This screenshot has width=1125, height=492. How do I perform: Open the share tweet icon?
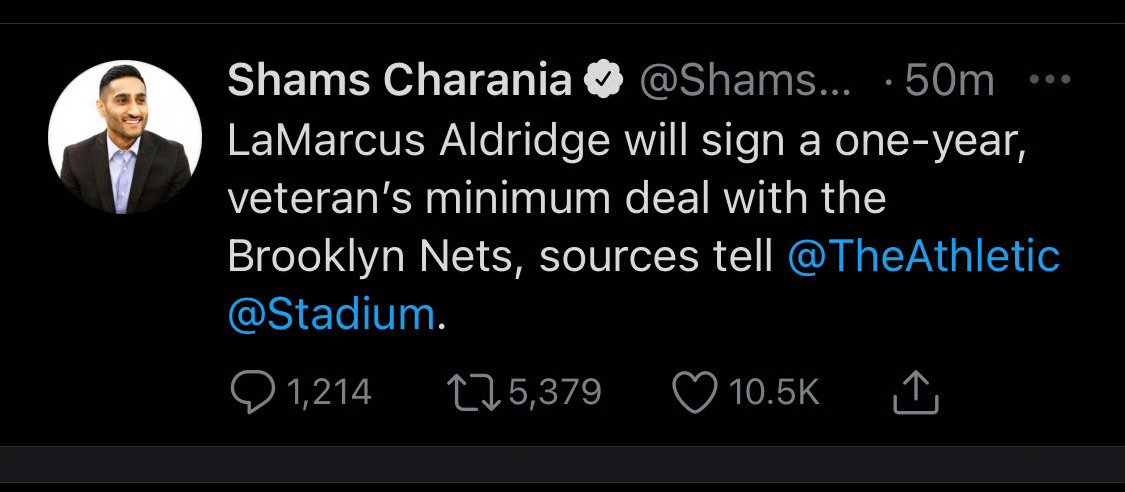tap(914, 393)
